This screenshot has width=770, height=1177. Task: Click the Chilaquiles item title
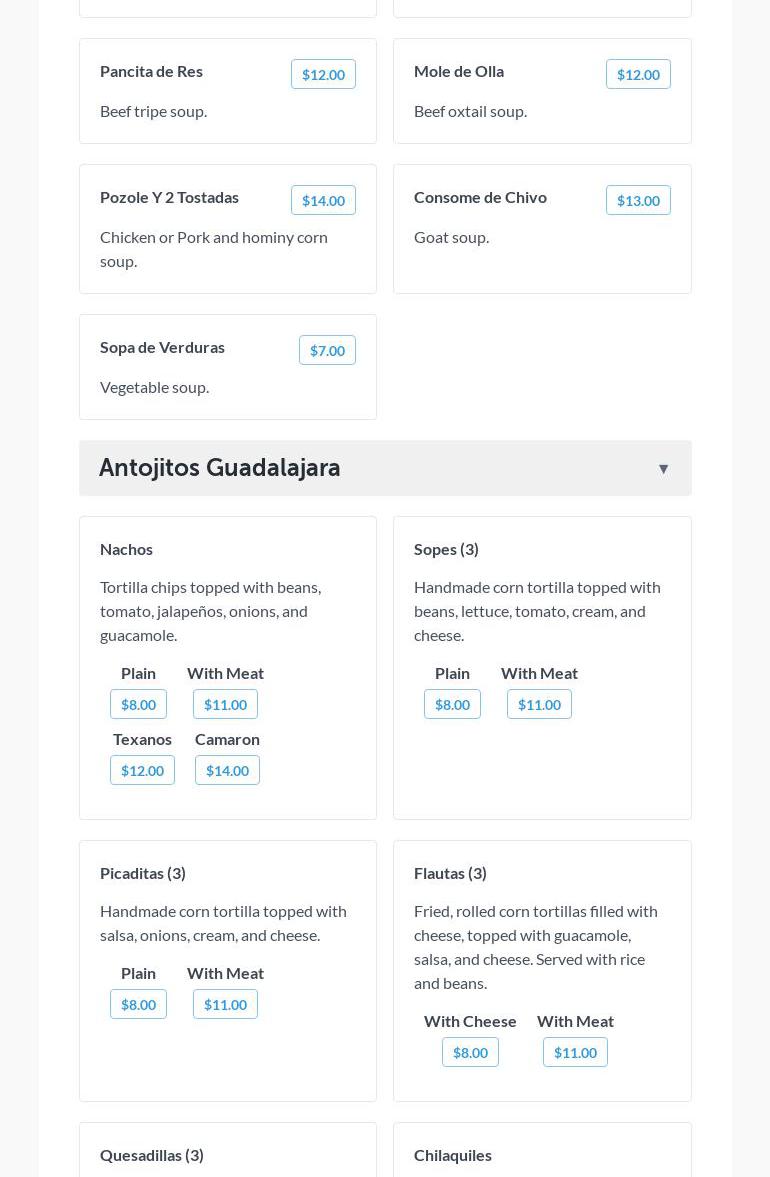pyautogui.click(x=453, y=1155)
